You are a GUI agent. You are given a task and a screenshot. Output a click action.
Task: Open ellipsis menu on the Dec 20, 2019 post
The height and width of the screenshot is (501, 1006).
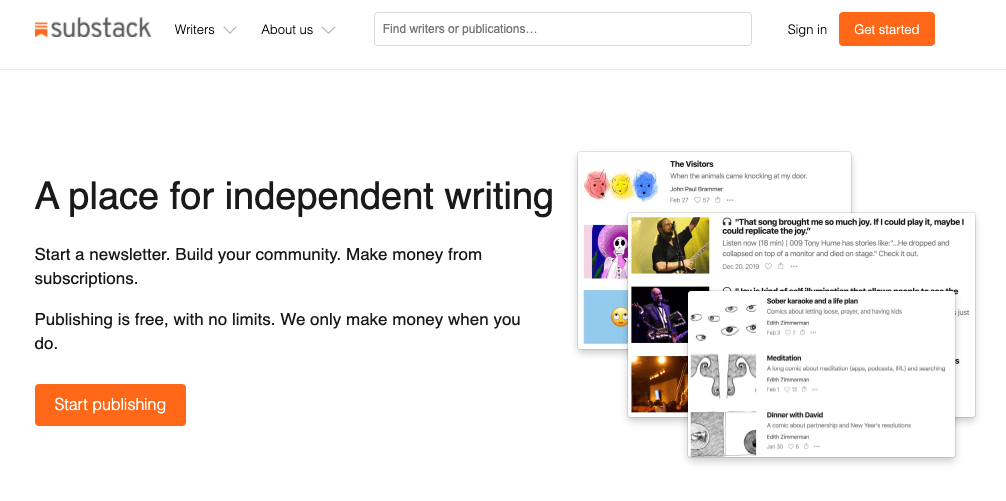(x=794, y=266)
